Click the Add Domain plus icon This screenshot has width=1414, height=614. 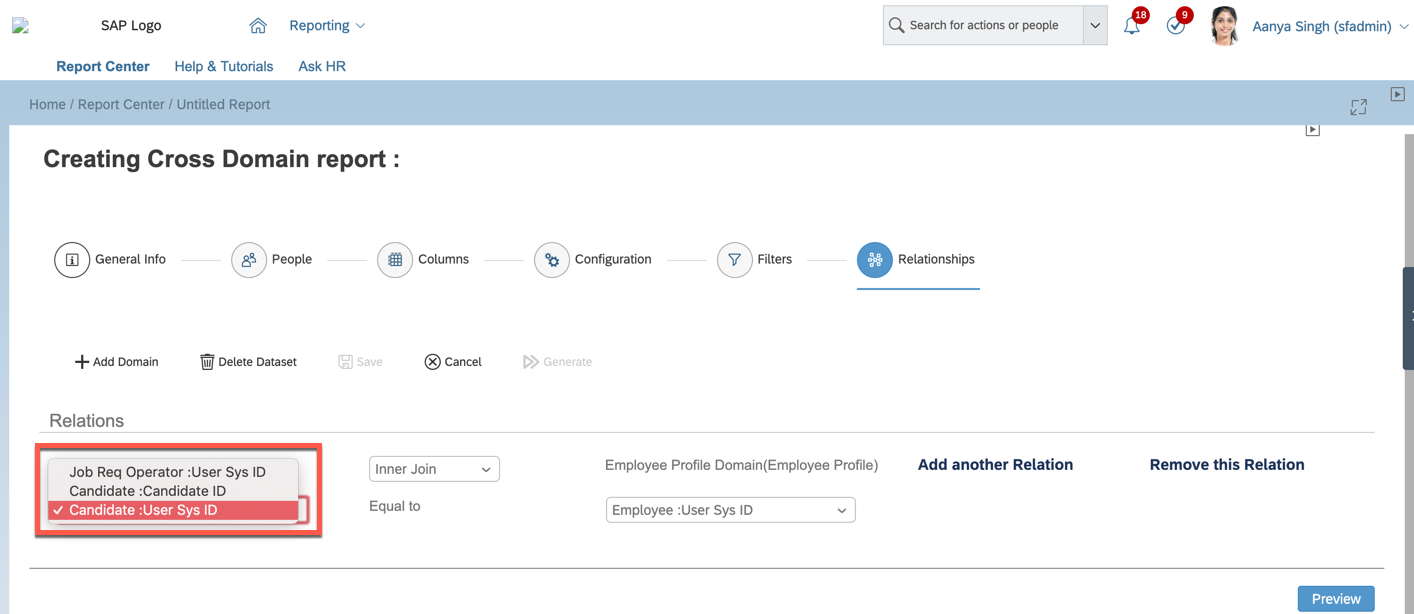coord(82,362)
